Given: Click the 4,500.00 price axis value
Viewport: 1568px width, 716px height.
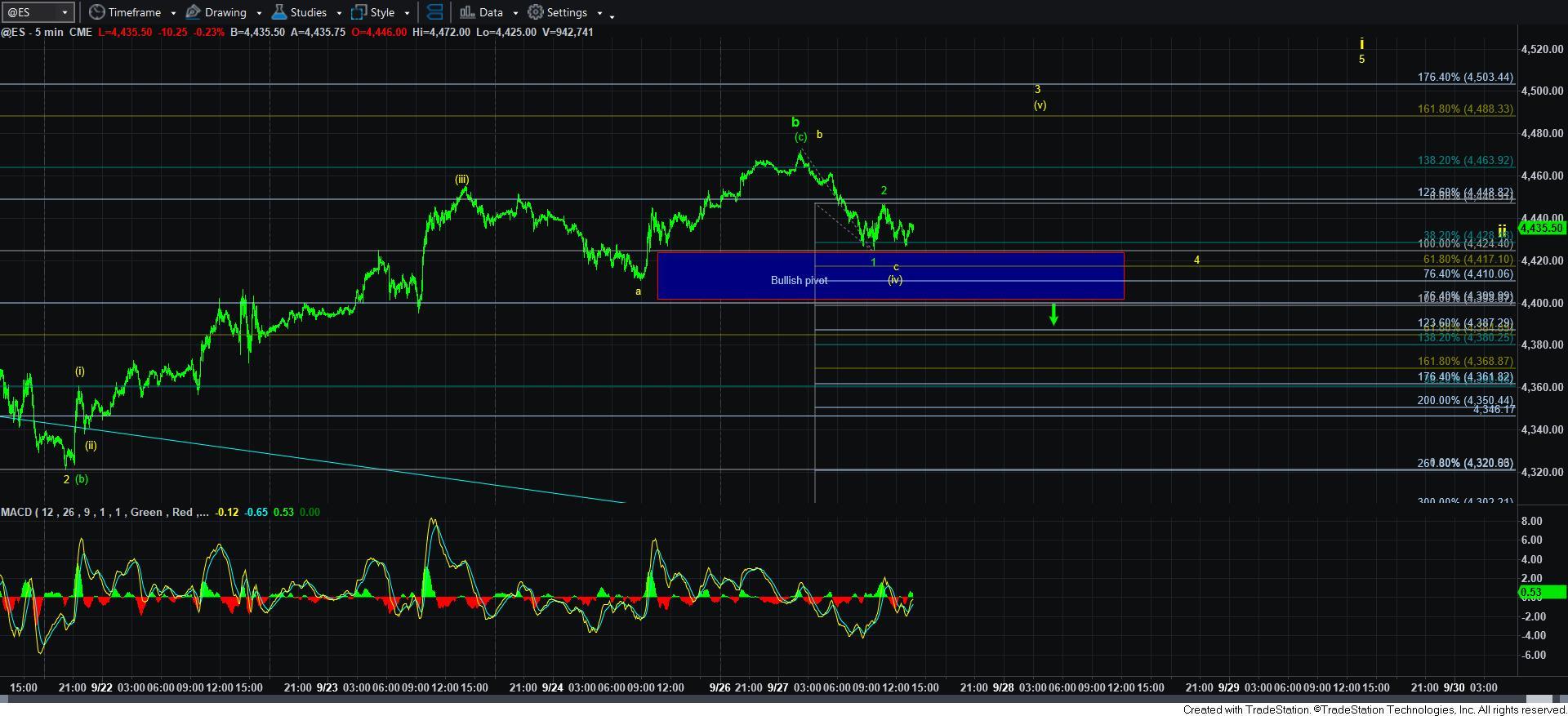Looking at the screenshot, I should pos(1542,91).
